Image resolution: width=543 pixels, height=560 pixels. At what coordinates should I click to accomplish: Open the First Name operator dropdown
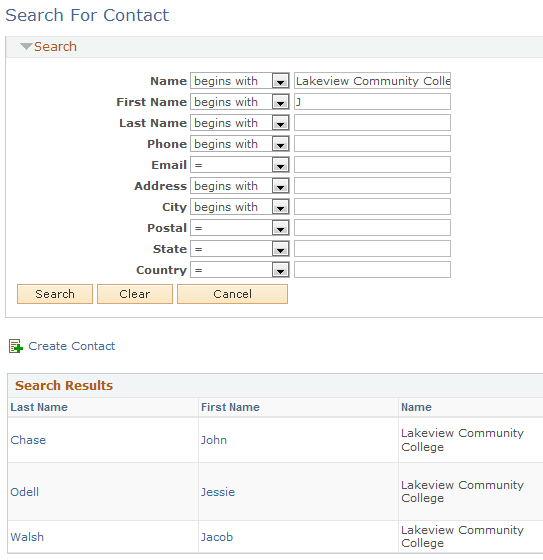click(240, 102)
